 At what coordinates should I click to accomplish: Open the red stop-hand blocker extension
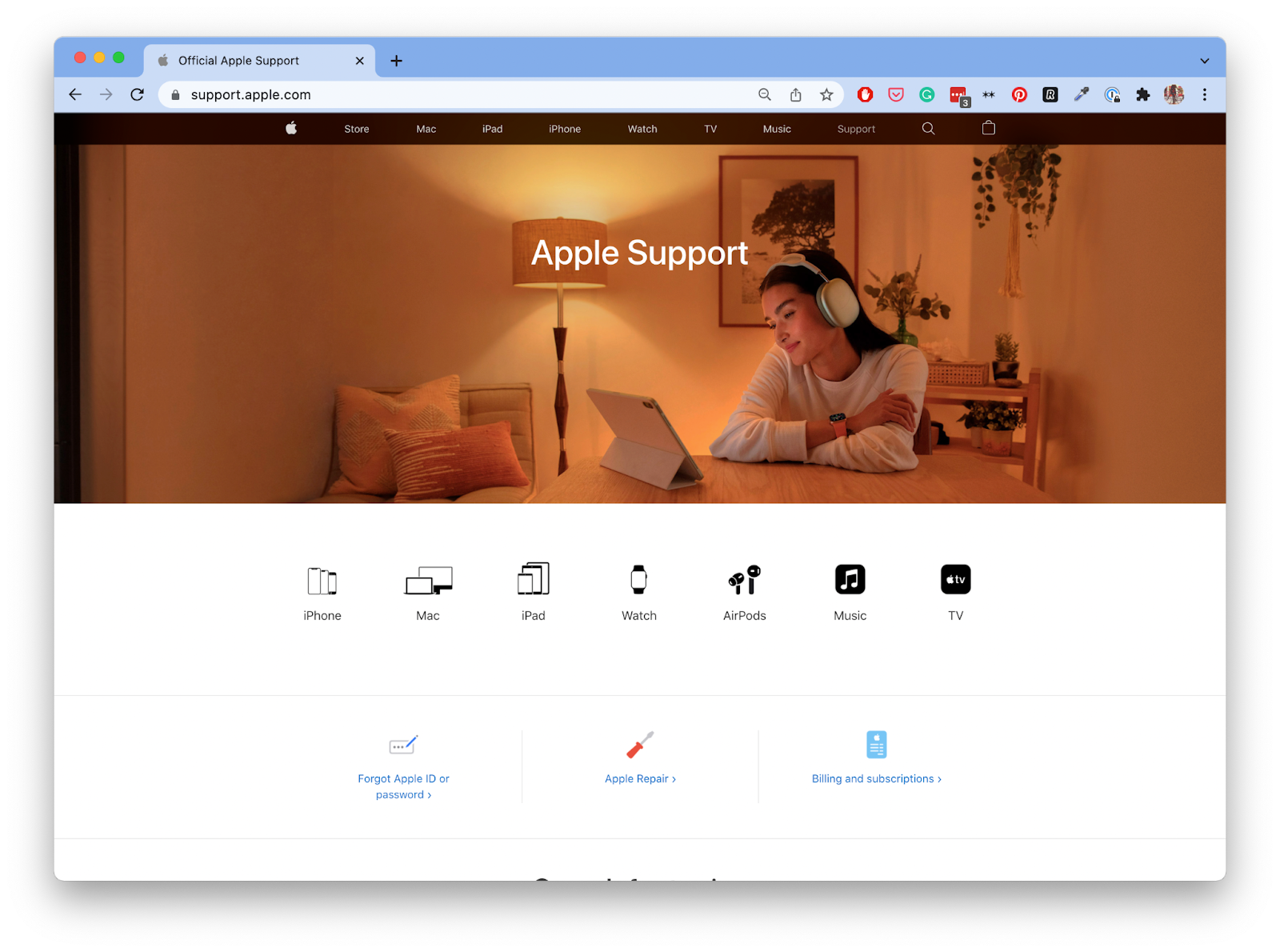point(865,94)
